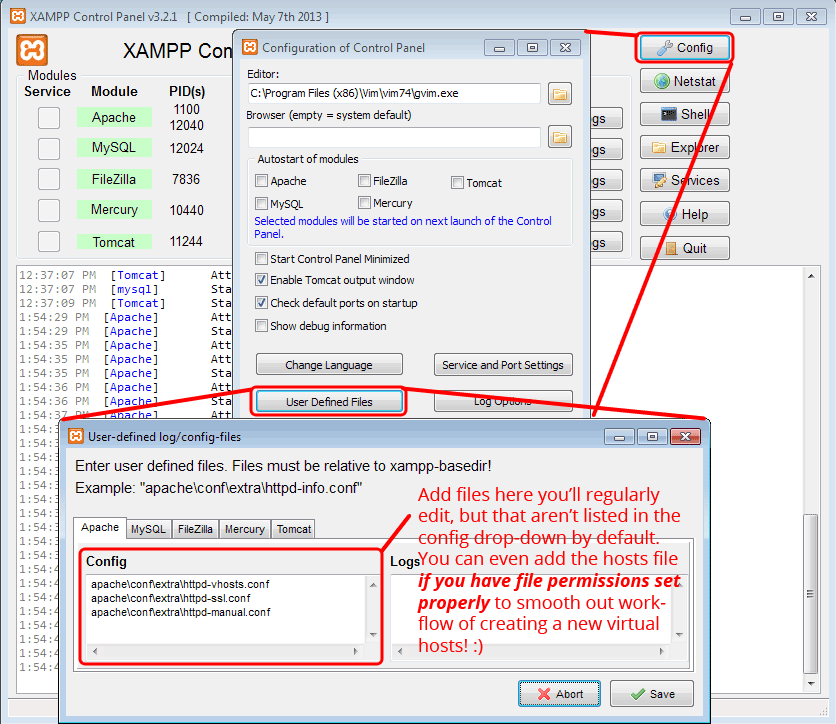Enable Start Control Panel Minimized
This screenshot has height=724, width=836.
tap(261, 259)
